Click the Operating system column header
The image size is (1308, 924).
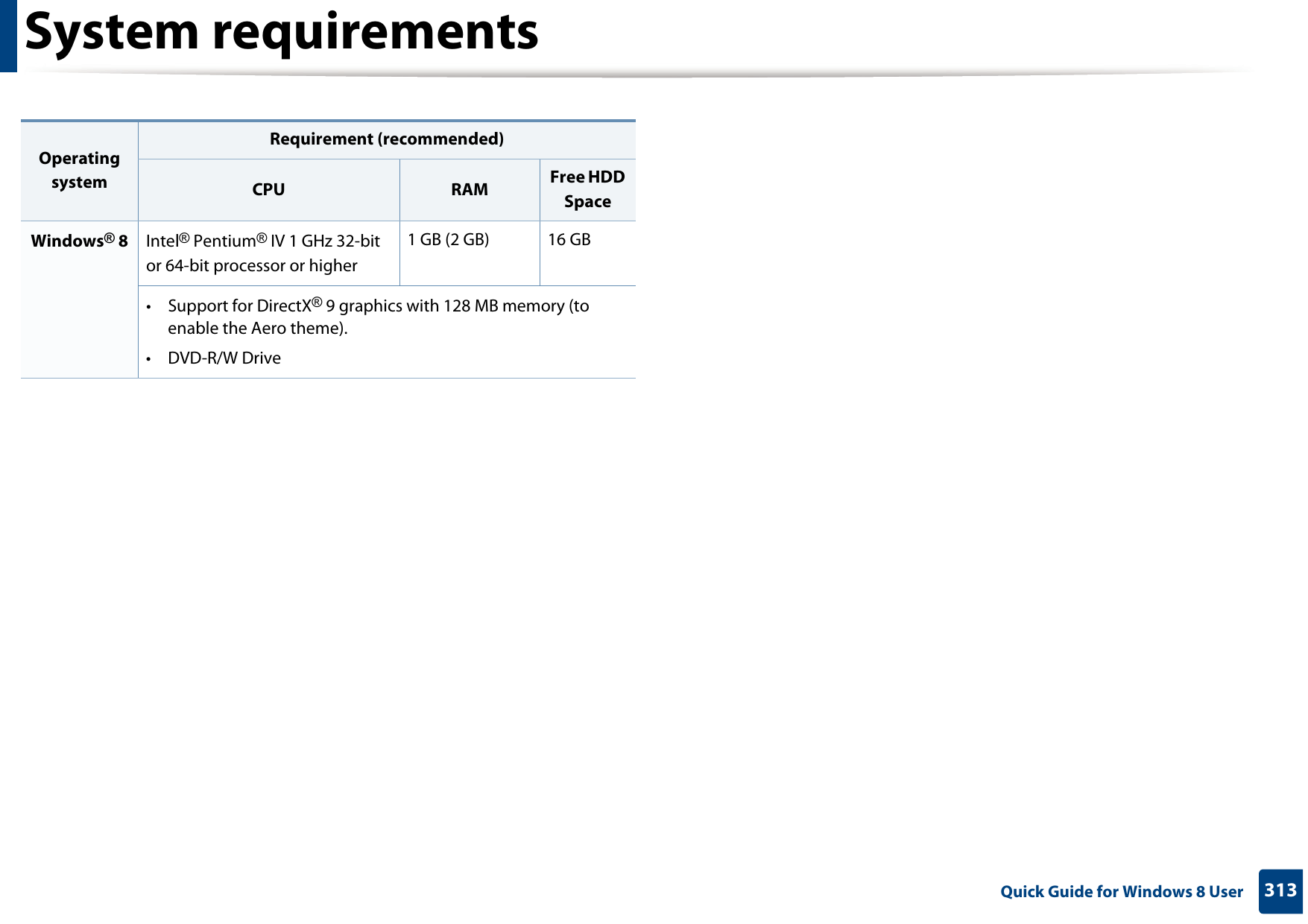(80, 170)
